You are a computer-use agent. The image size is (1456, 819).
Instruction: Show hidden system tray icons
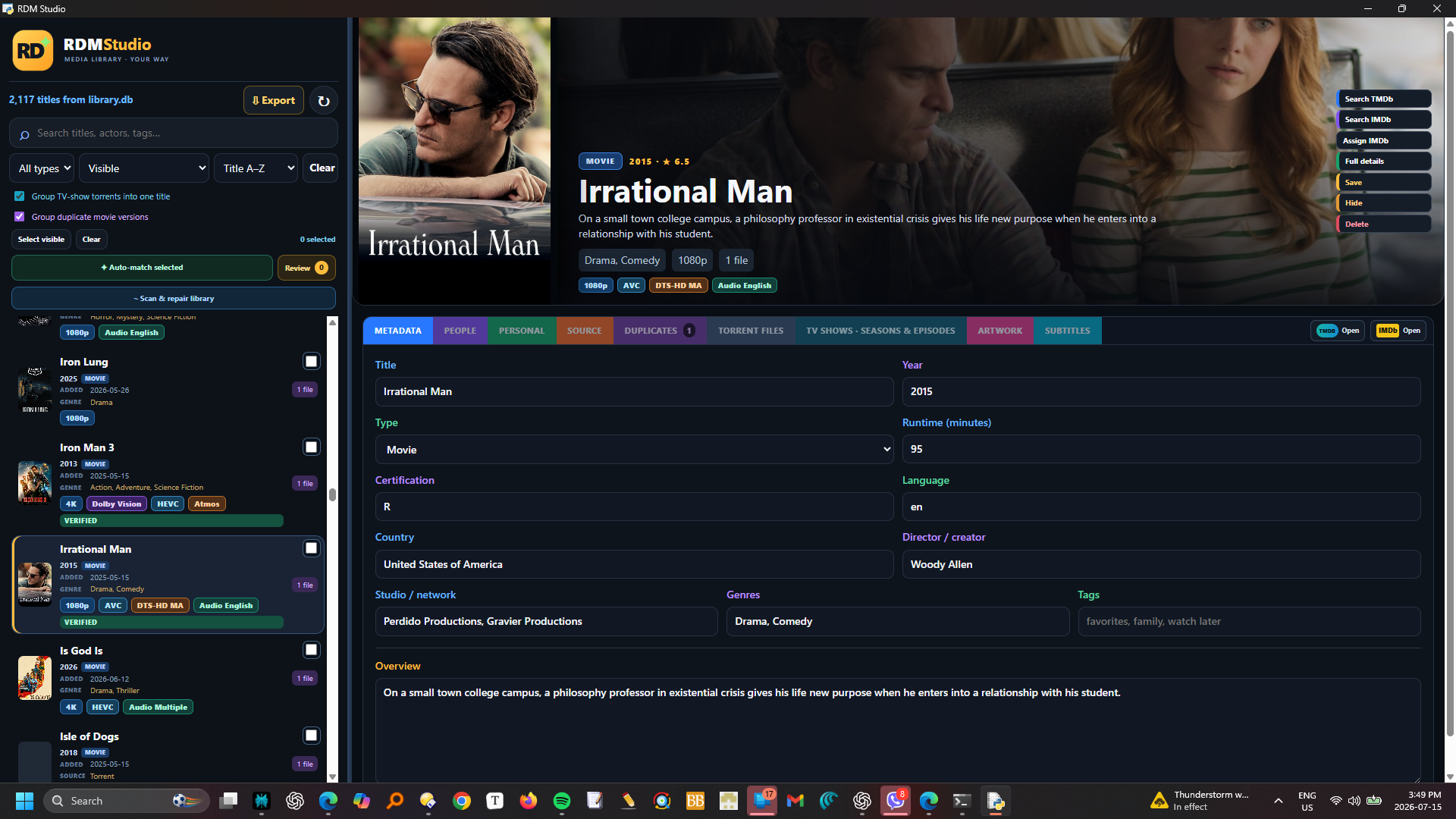coord(1279,801)
